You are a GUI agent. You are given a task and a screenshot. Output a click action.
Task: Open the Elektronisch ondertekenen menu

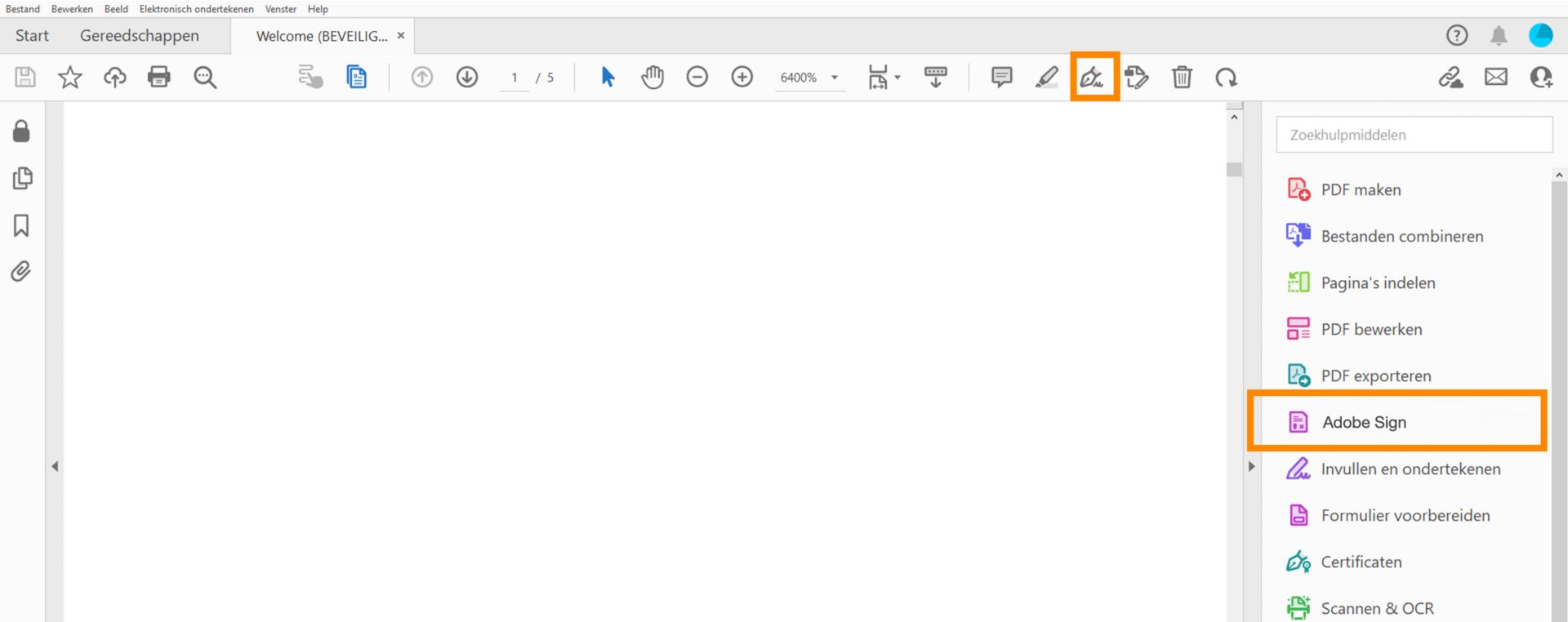[x=196, y=9]
